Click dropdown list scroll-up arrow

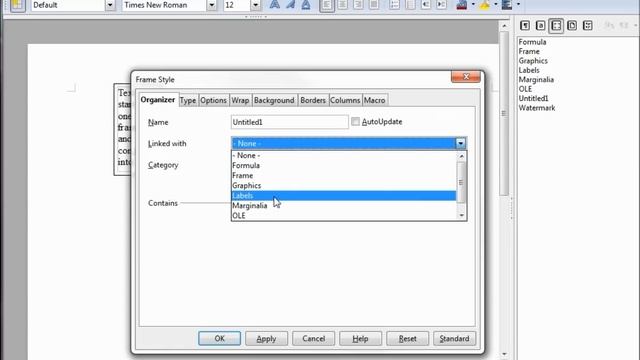point(461,156)
